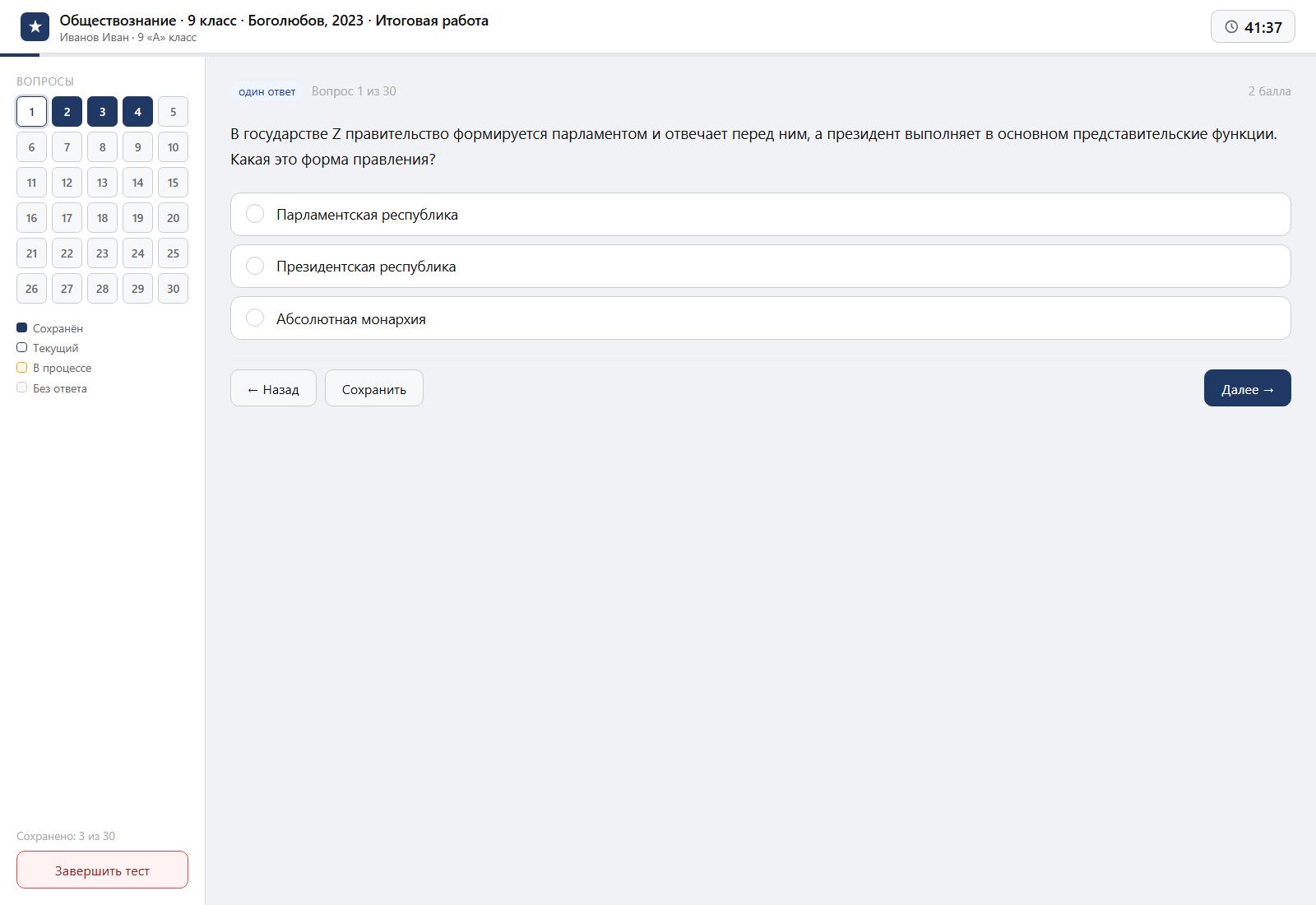Click the clock timer showing 41:37

click(x=1253, y=27)
